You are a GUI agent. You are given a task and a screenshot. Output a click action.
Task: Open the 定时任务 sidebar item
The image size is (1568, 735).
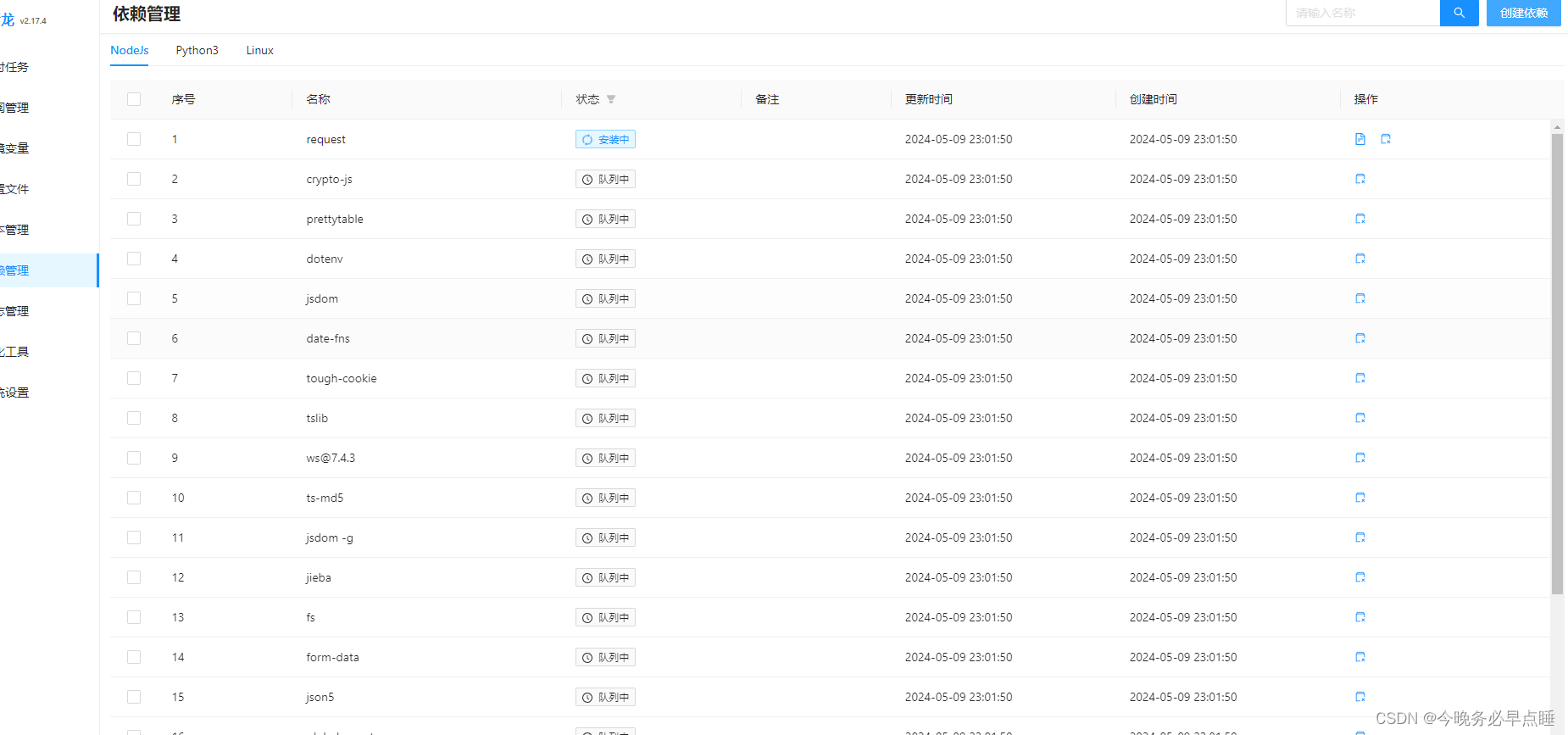point(49,67)
